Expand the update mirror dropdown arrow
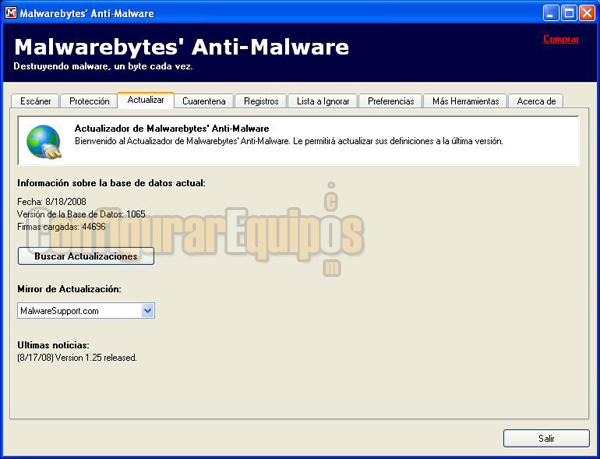The image size is (600, 459). click(x=148, y=311)
